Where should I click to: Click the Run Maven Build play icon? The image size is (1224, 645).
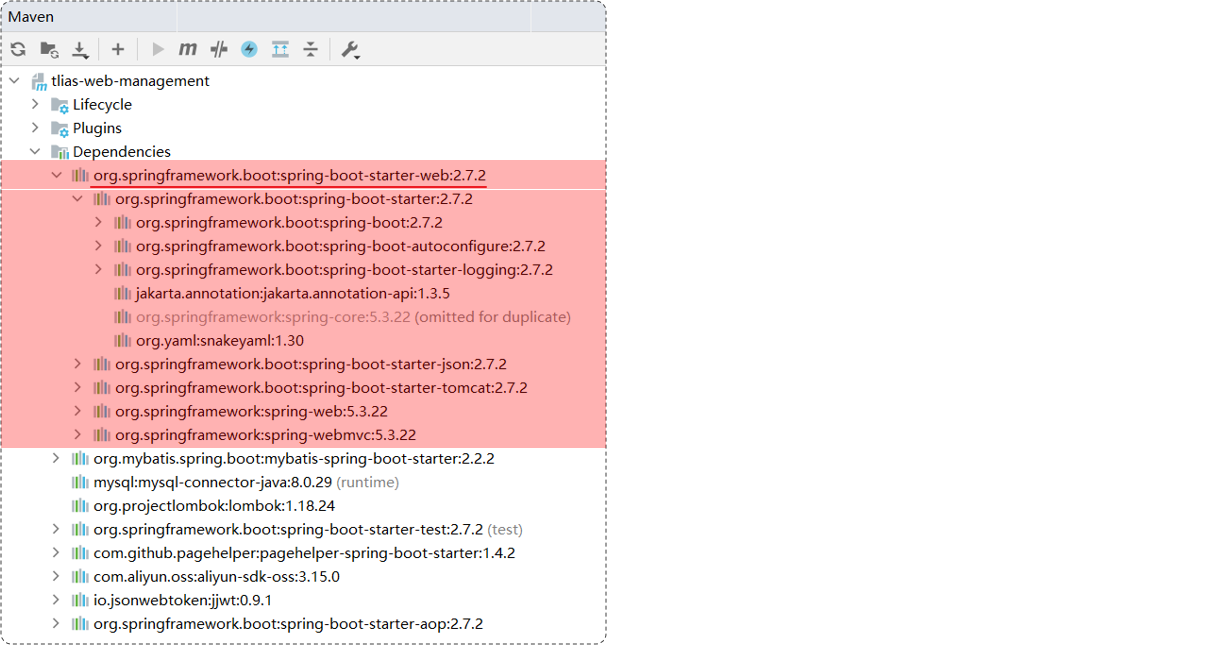[157, 49]
